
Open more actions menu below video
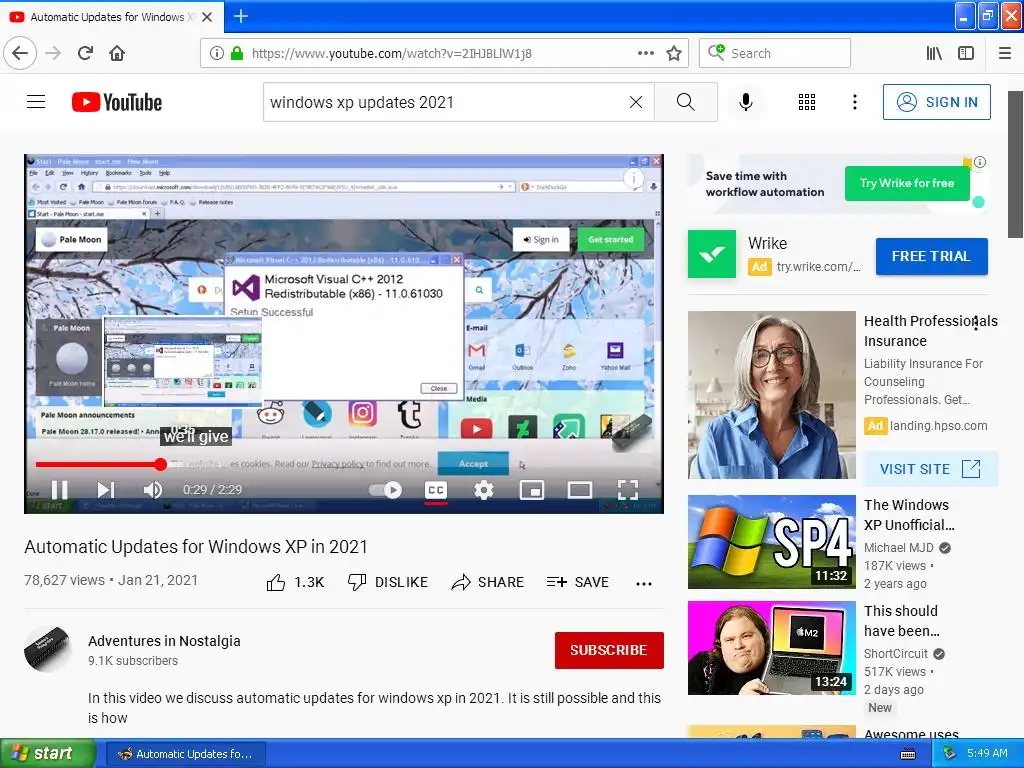click(x=644, y=583)
